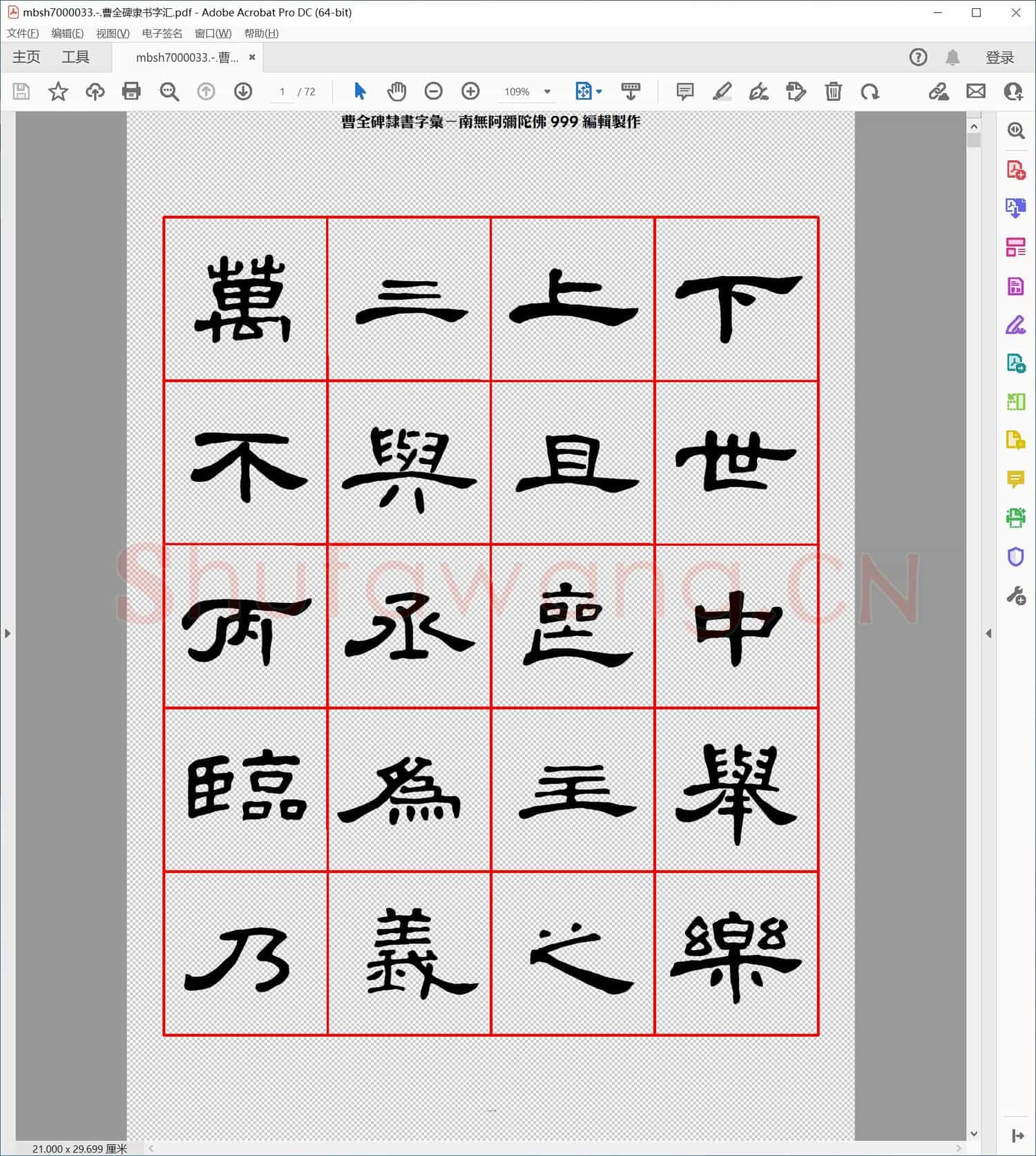
Task: Rotate page with the rotate icon
Action: pyautogui.click(x=870, y=91)
